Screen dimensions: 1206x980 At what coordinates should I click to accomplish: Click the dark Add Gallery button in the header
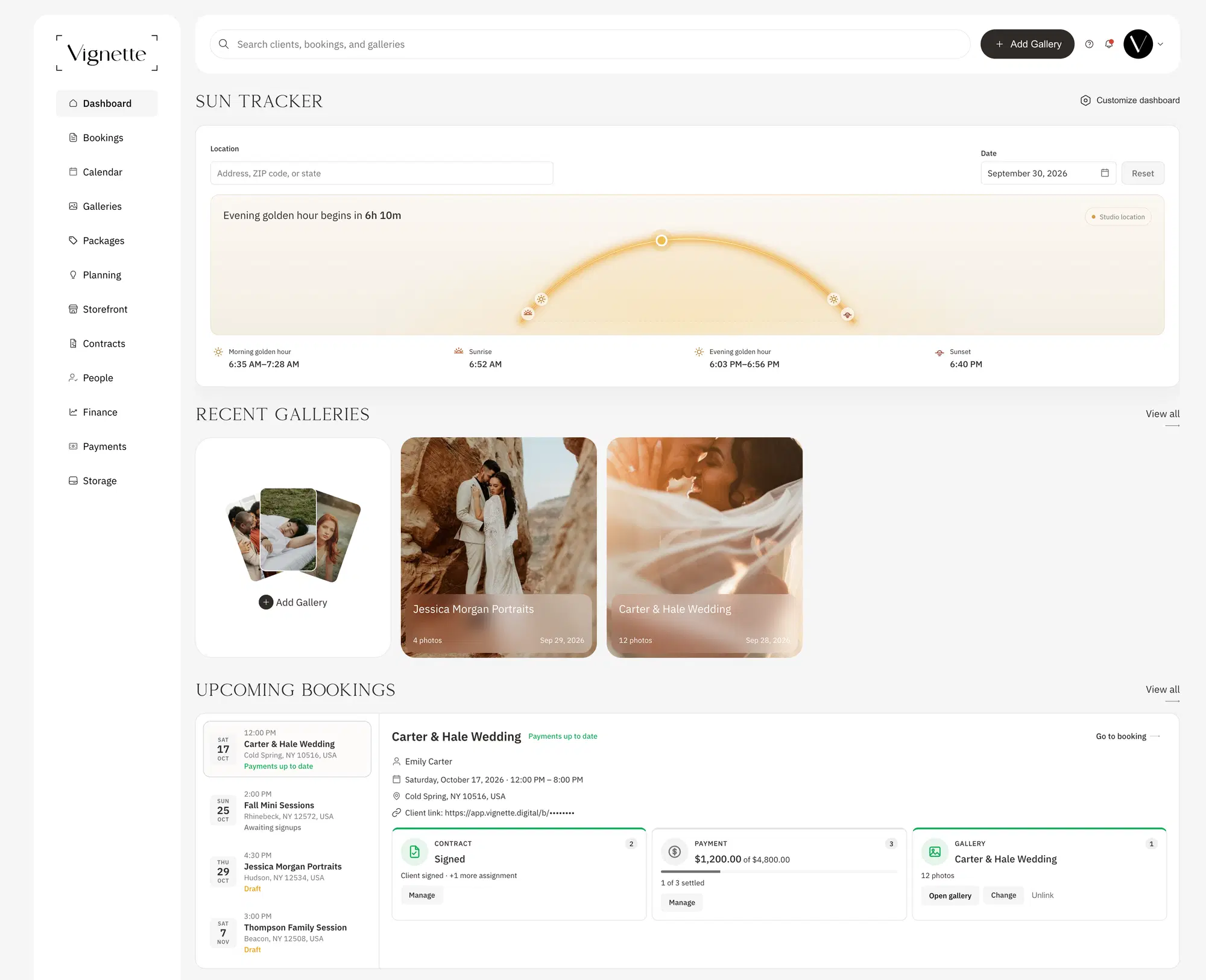click(1028, 44)
